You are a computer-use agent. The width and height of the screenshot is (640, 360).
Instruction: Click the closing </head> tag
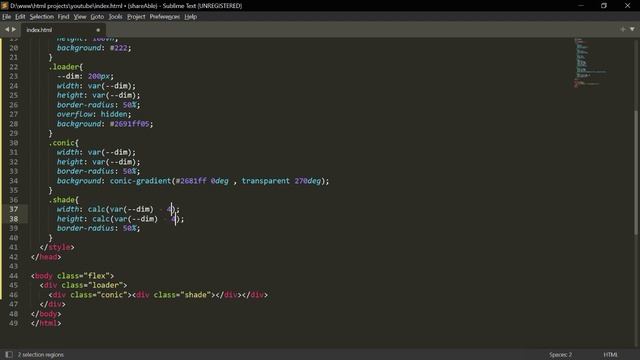coord(46,257)
